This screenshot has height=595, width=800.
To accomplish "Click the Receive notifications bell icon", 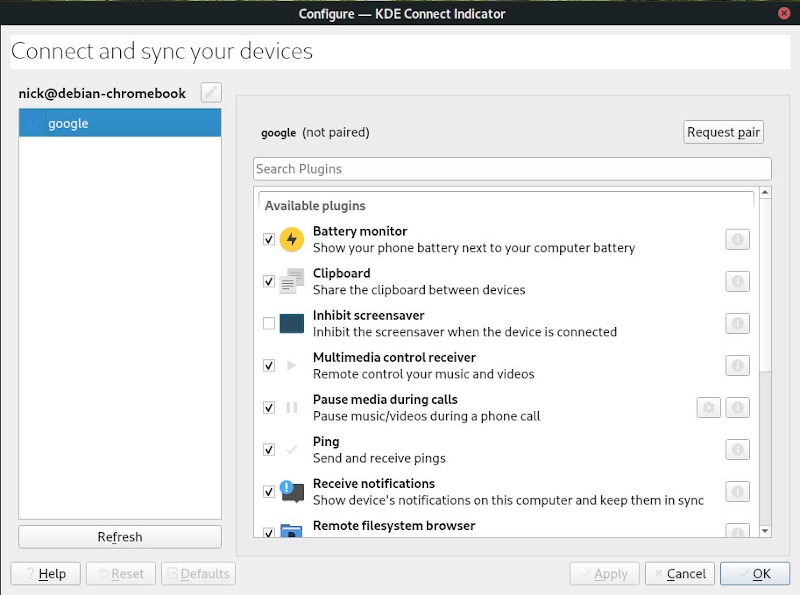I will 291,491.
